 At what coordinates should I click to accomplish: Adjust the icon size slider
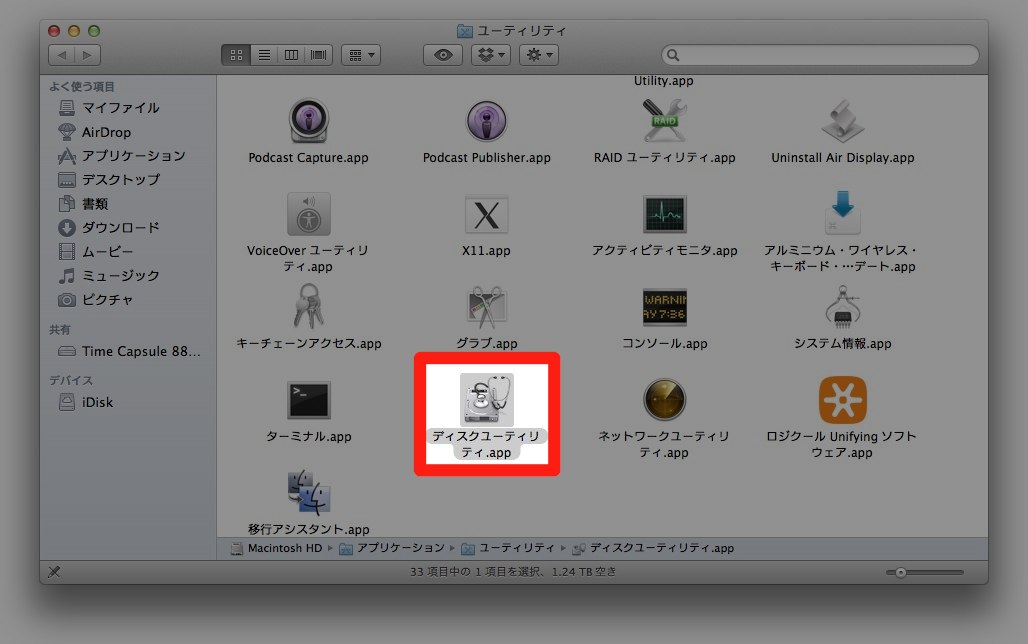point(901,572)
